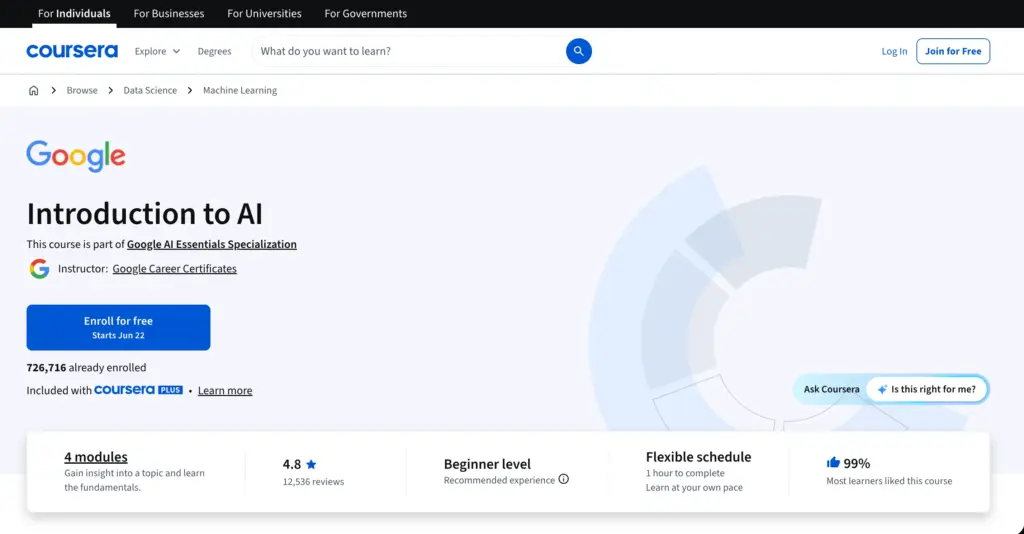This screenshot has height=534, width=1024.
Task: Expand the Explore dropdown menu
Action: [157, 51]
